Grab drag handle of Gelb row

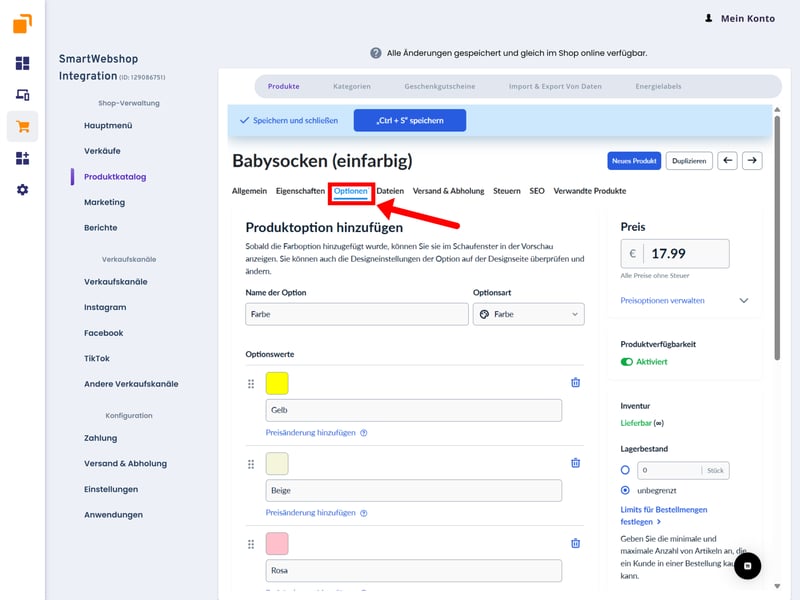pyautogui.click(x=251, y=384)
